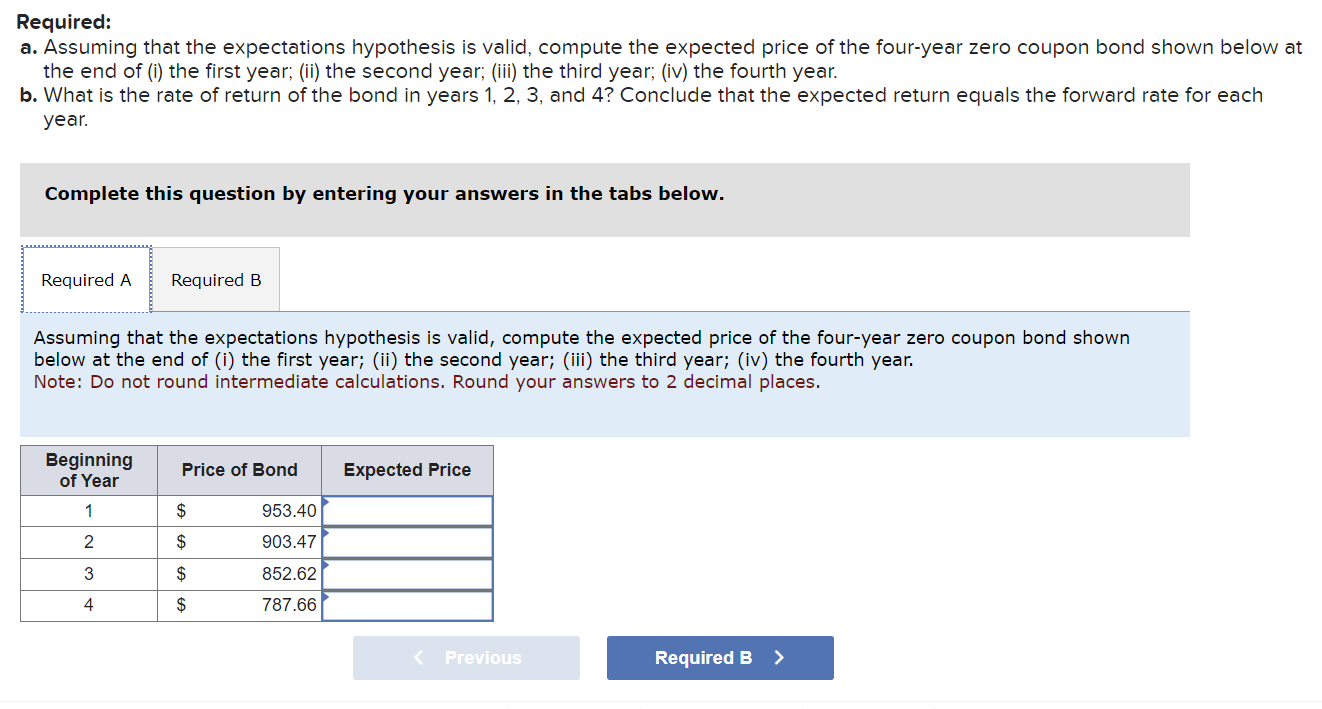Select the Price of Bond column header
Viewport: 1322px width, 709px height.
pyautogui.click(x=239, y=469)
